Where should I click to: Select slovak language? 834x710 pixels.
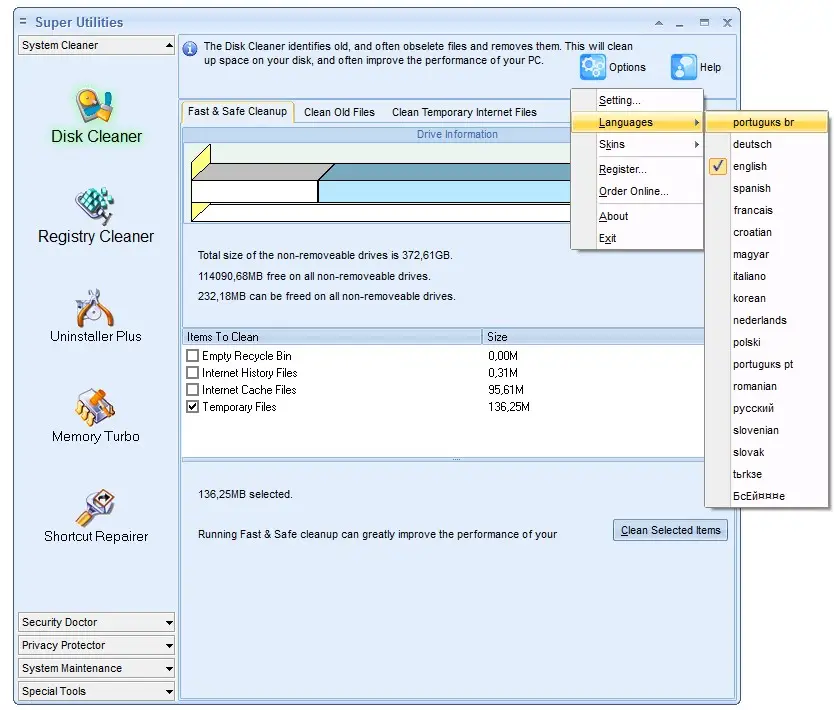[766, 452]
